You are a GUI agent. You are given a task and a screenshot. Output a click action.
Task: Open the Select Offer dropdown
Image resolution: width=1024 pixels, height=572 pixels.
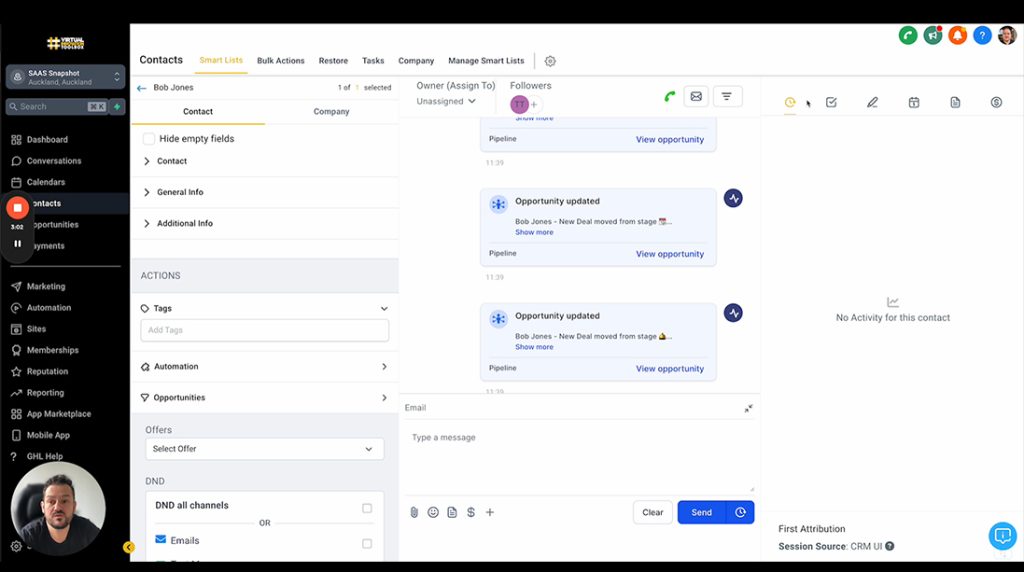(x=264, y=449)
